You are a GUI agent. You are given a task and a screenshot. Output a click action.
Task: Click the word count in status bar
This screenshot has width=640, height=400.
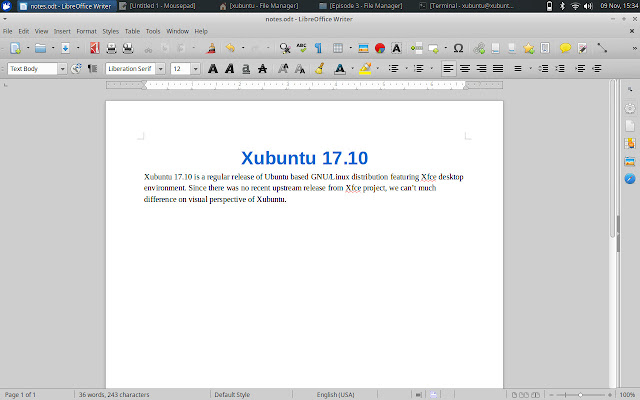[114, 395]
